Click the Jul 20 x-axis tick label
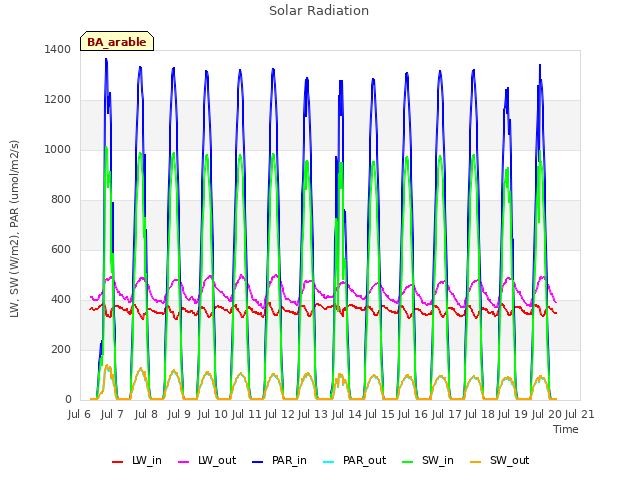This screenshot has width=640, height=480. click(x=547, y=414)
